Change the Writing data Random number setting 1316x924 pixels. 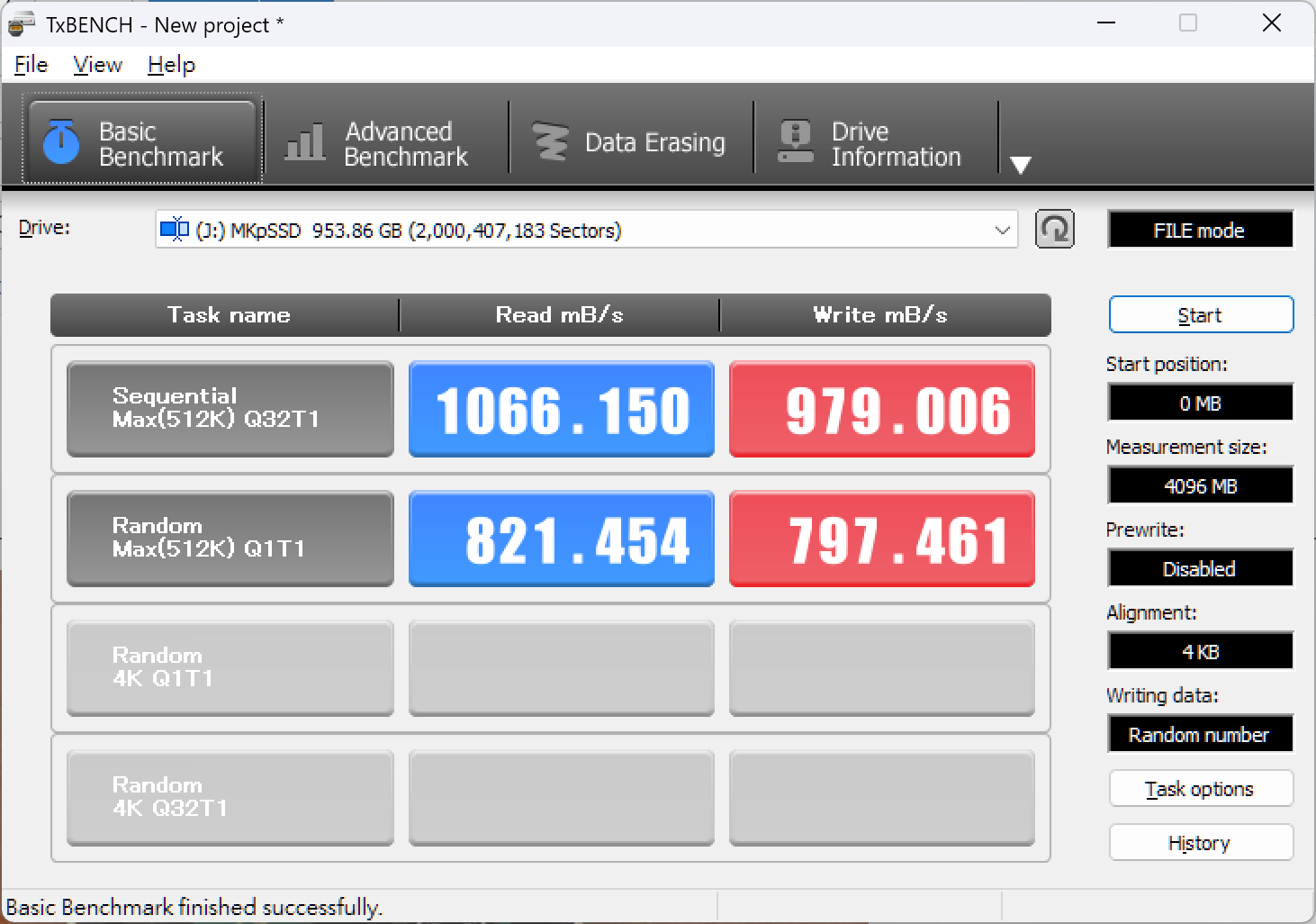(1200, 735)
